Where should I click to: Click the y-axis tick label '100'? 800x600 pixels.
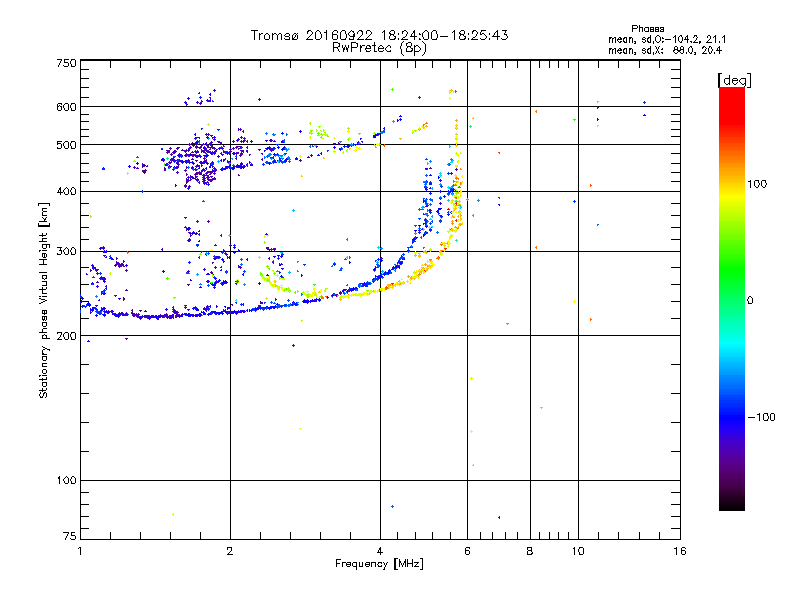(66, 481)
